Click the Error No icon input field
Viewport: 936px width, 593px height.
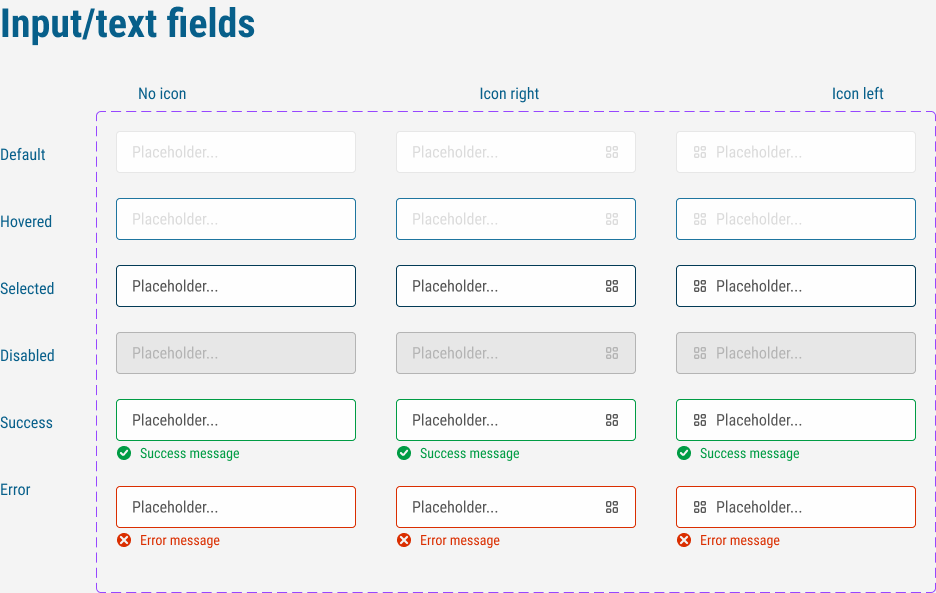pos(236,507)
